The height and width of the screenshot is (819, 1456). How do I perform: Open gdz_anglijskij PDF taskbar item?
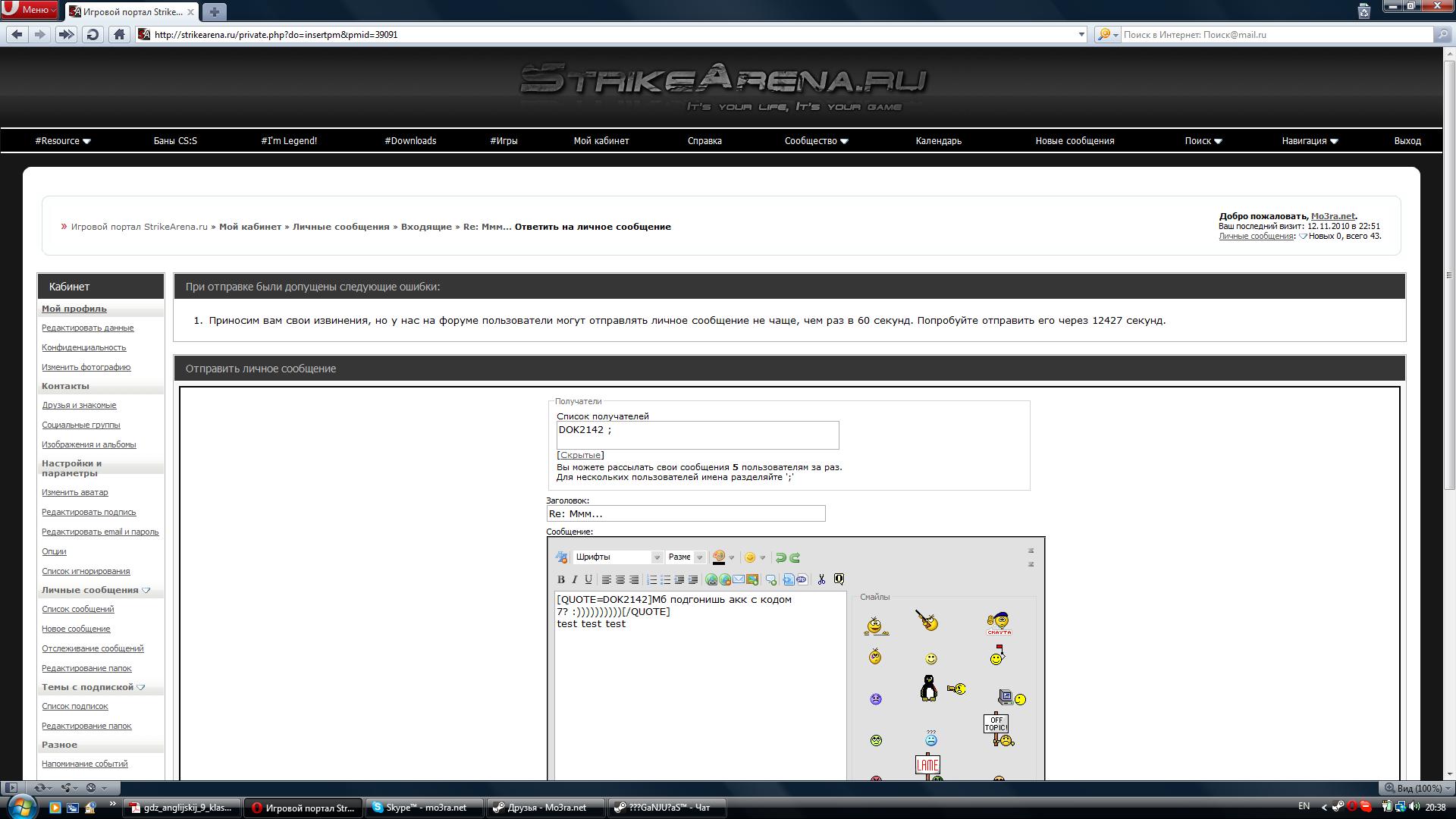[x=182, y=808]
